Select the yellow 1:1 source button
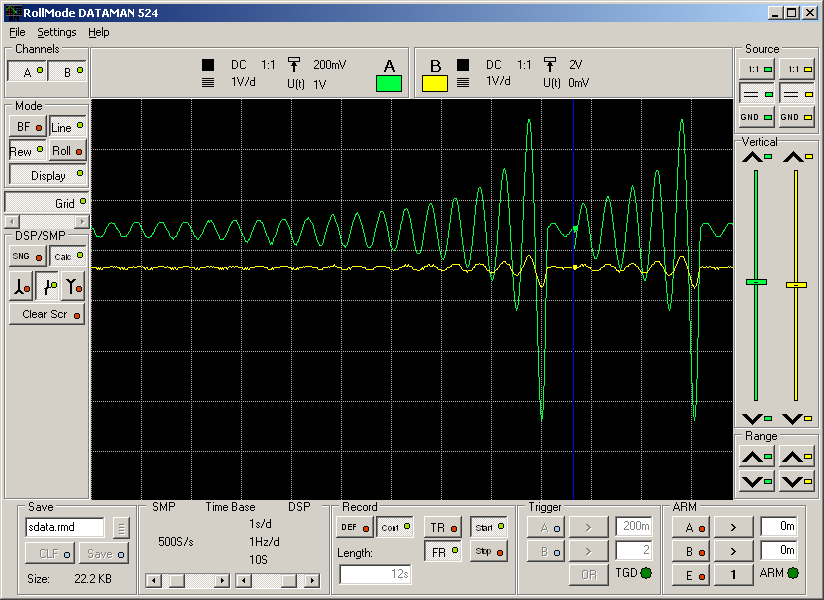 tap(796, 69)
